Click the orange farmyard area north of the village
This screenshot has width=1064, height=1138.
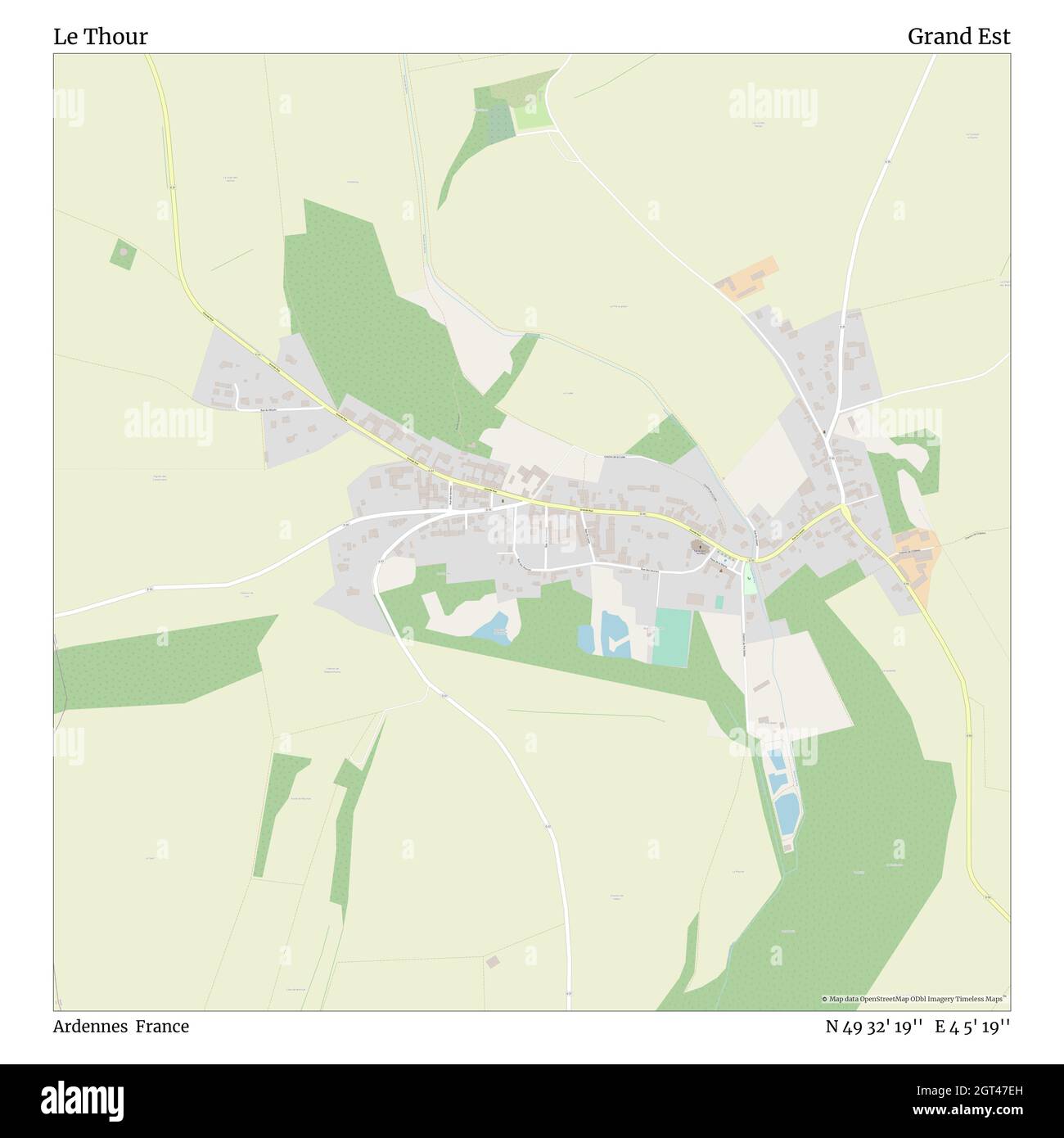tap(747, 279)
